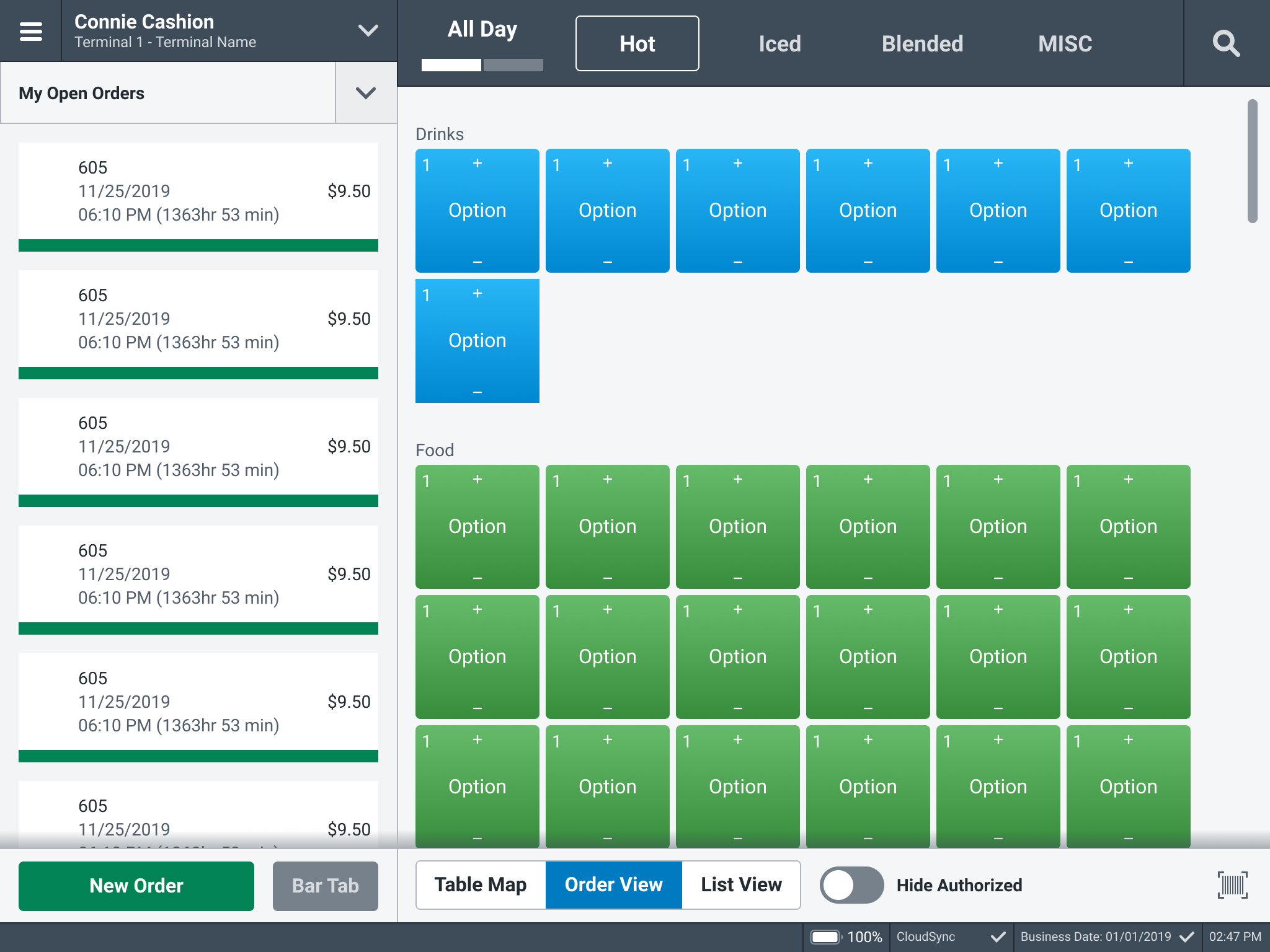Expand the Connie Cashion user dropdown

coord(368,30)
